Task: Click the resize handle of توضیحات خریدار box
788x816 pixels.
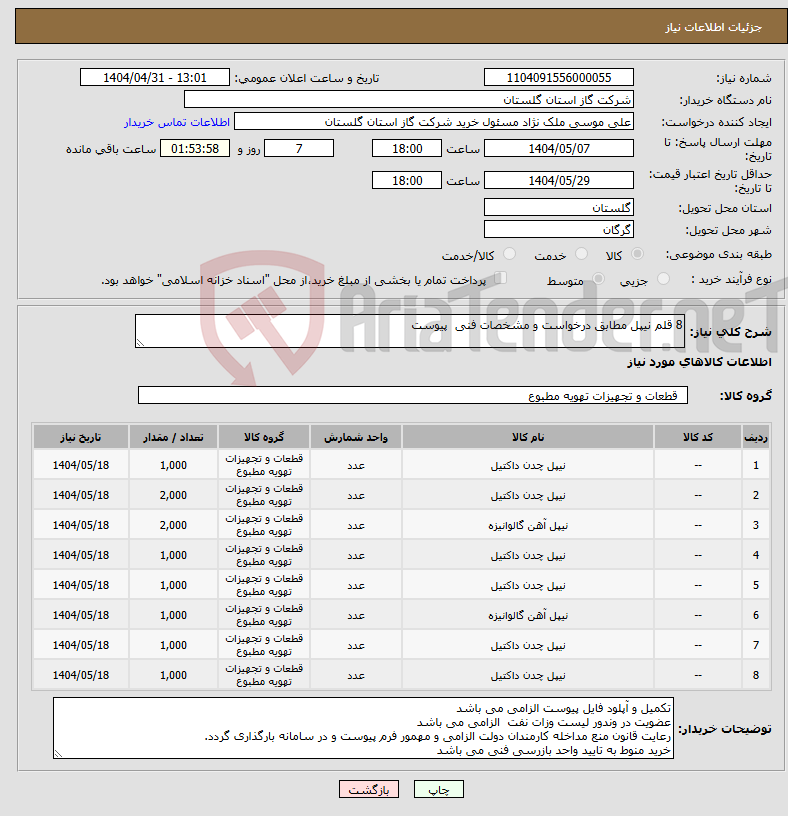Action: coord(58,754)
